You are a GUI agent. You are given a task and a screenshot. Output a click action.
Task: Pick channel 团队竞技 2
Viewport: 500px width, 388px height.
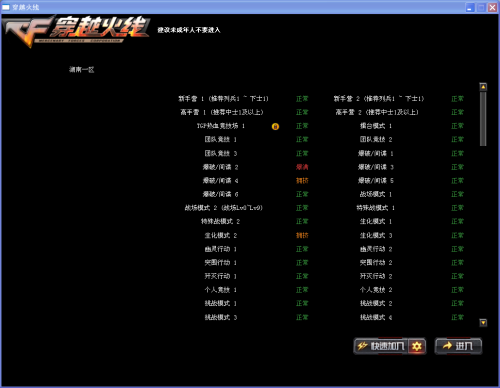[x=376, y=139]
